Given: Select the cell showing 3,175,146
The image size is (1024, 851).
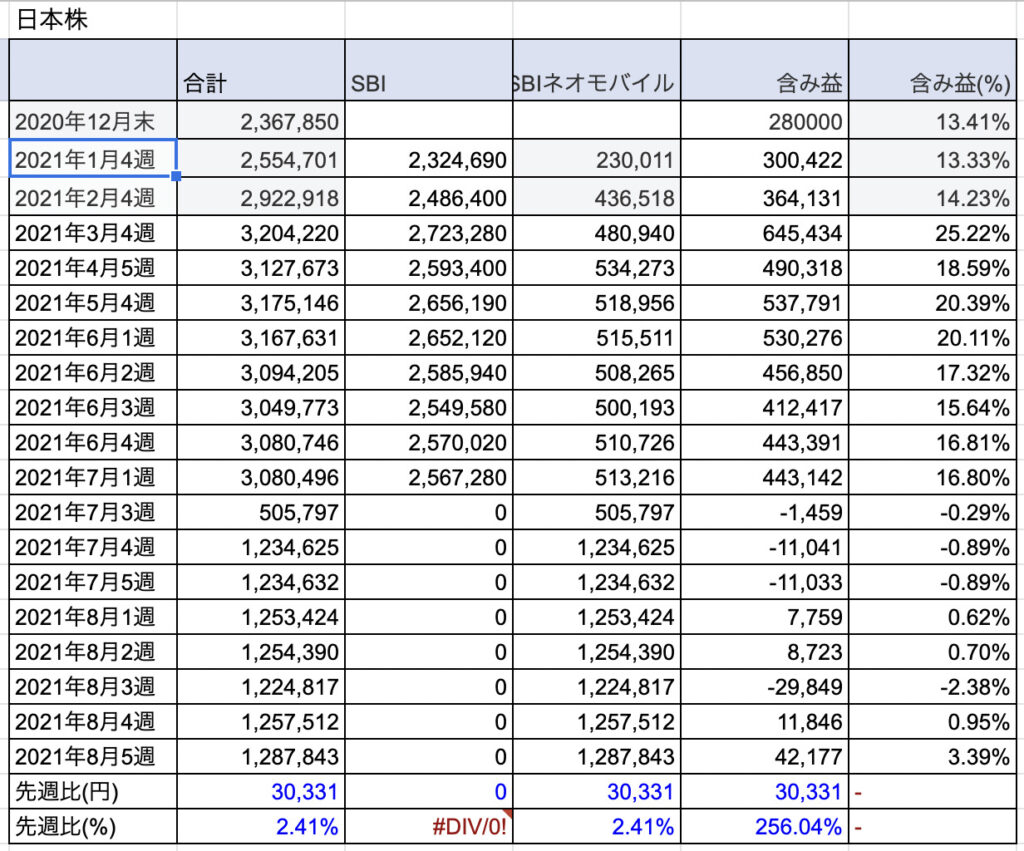Looking at the screenshot, I should pos(261,302).
